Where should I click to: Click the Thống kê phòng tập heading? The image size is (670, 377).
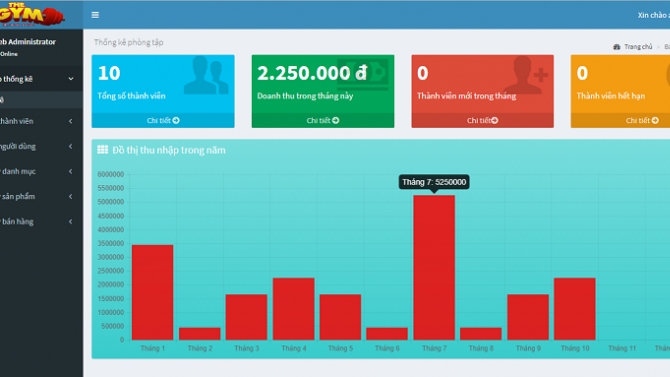coord(129,42)
